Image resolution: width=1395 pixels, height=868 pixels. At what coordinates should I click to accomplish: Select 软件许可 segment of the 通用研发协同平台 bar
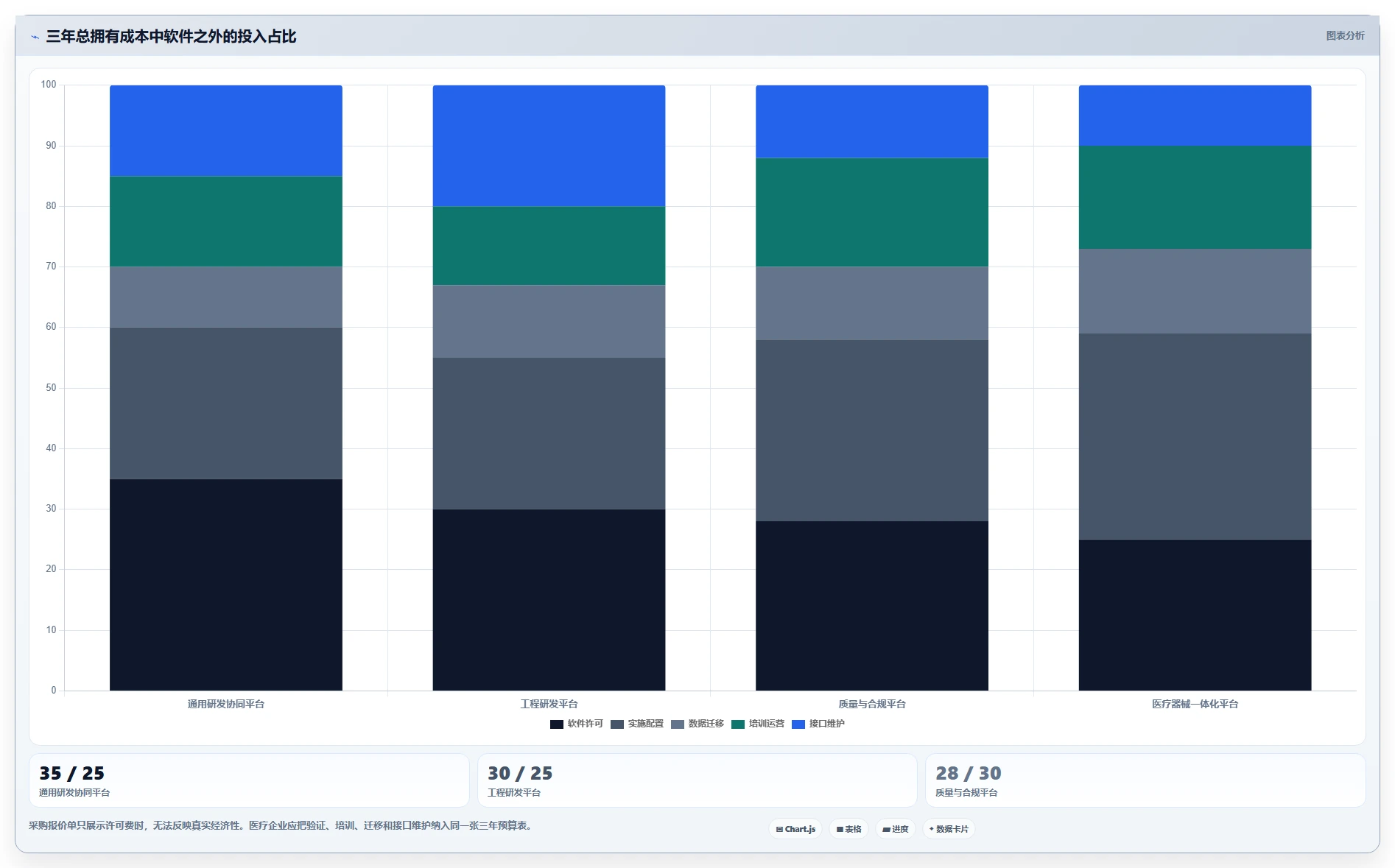(x=226, y=585)
